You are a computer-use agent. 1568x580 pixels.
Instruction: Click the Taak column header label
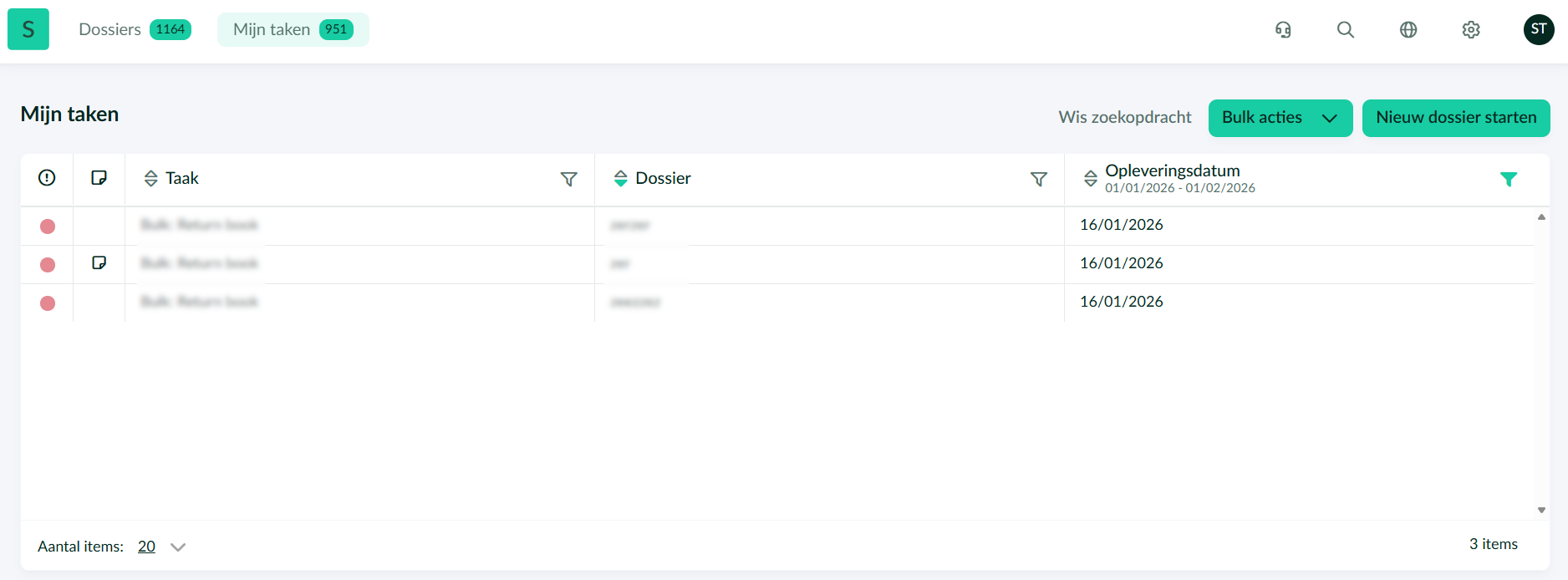tap(181, 178)
